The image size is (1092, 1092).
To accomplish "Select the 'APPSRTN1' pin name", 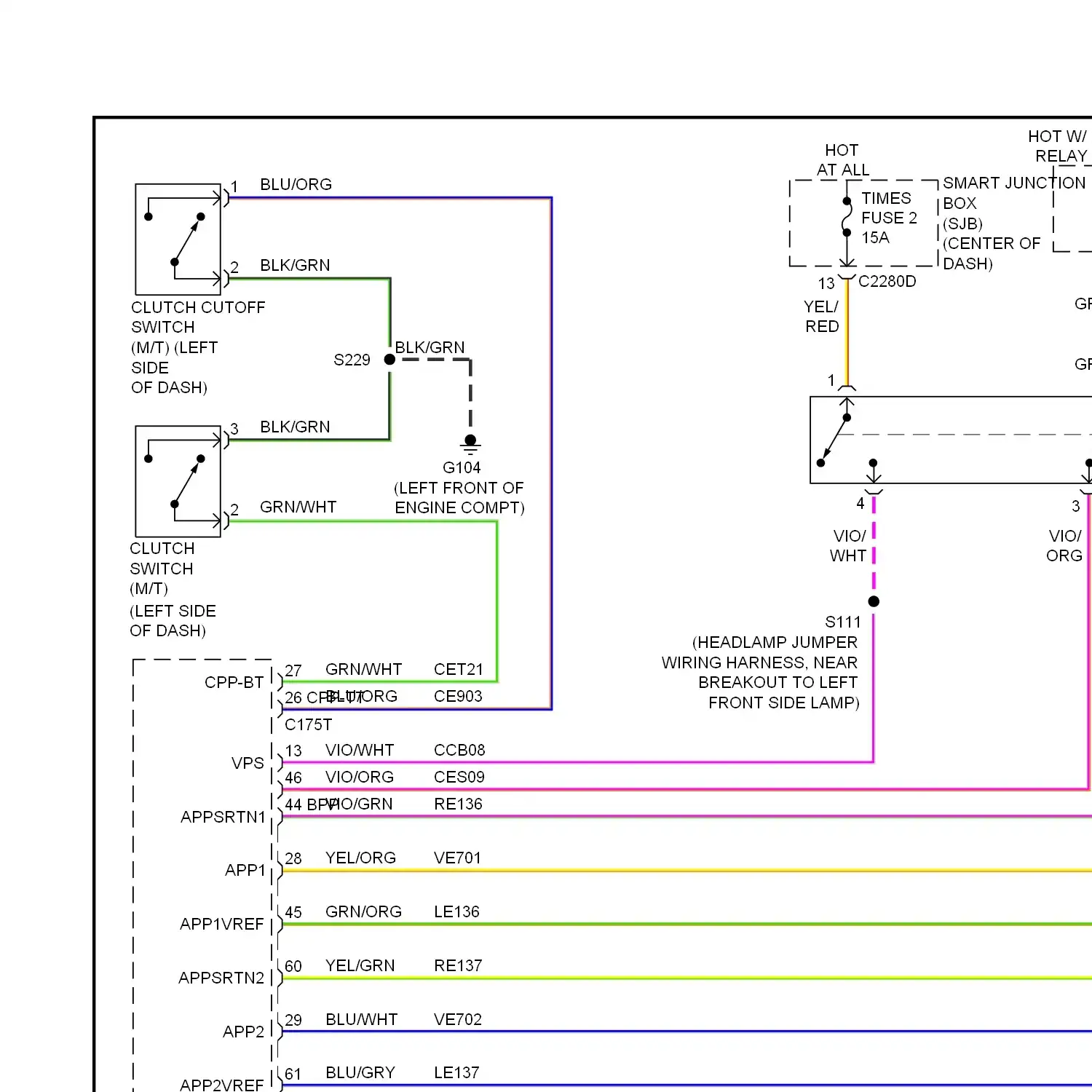I will 223,817.
